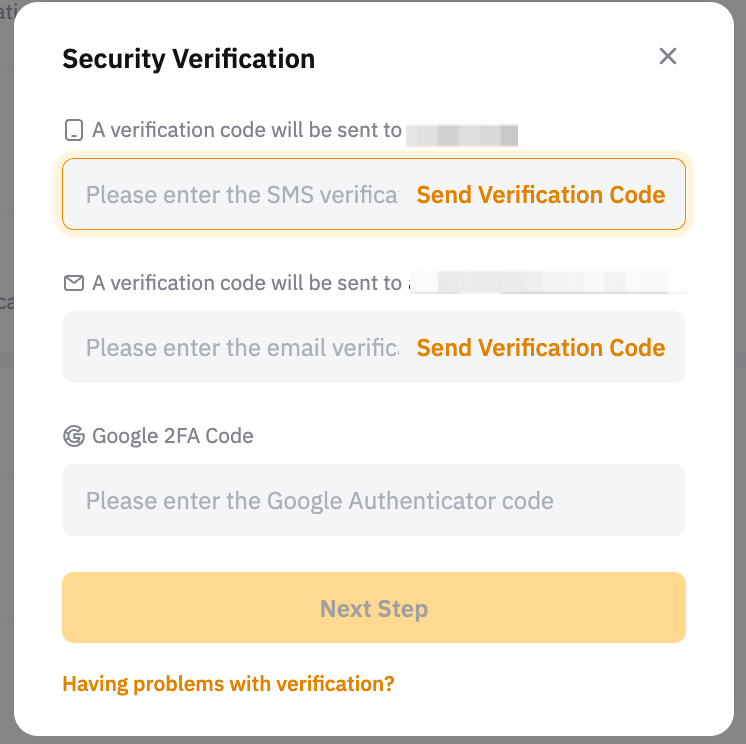
Task: Click the dimmed backdrop left of the dialog
Action: 6,400
